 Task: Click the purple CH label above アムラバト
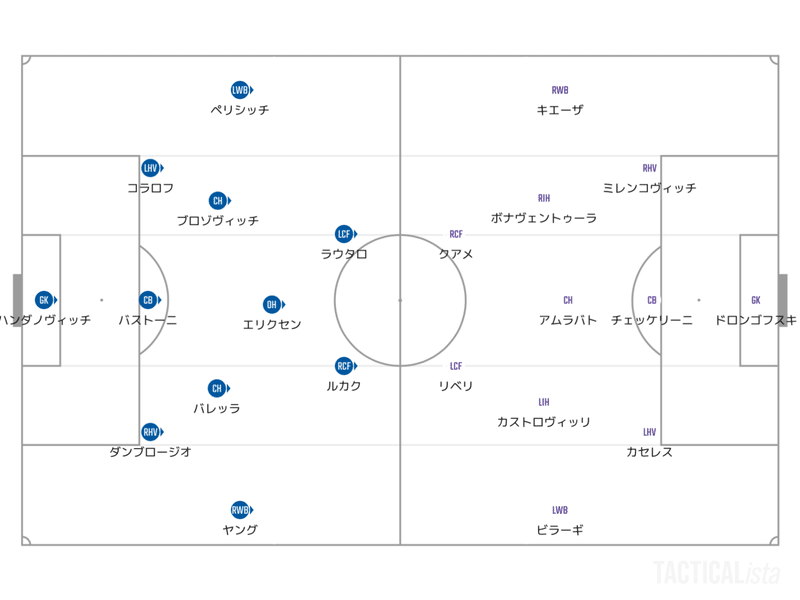point(568,300)
